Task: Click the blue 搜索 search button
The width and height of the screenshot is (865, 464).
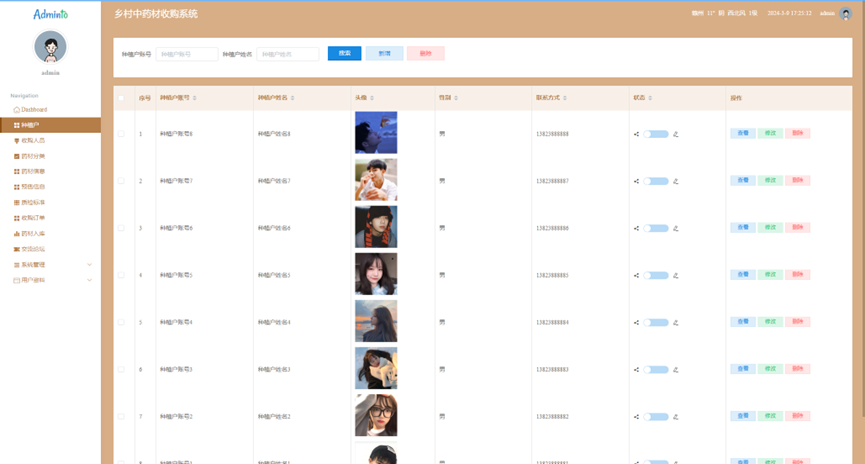Action: (x=345, y=53)
